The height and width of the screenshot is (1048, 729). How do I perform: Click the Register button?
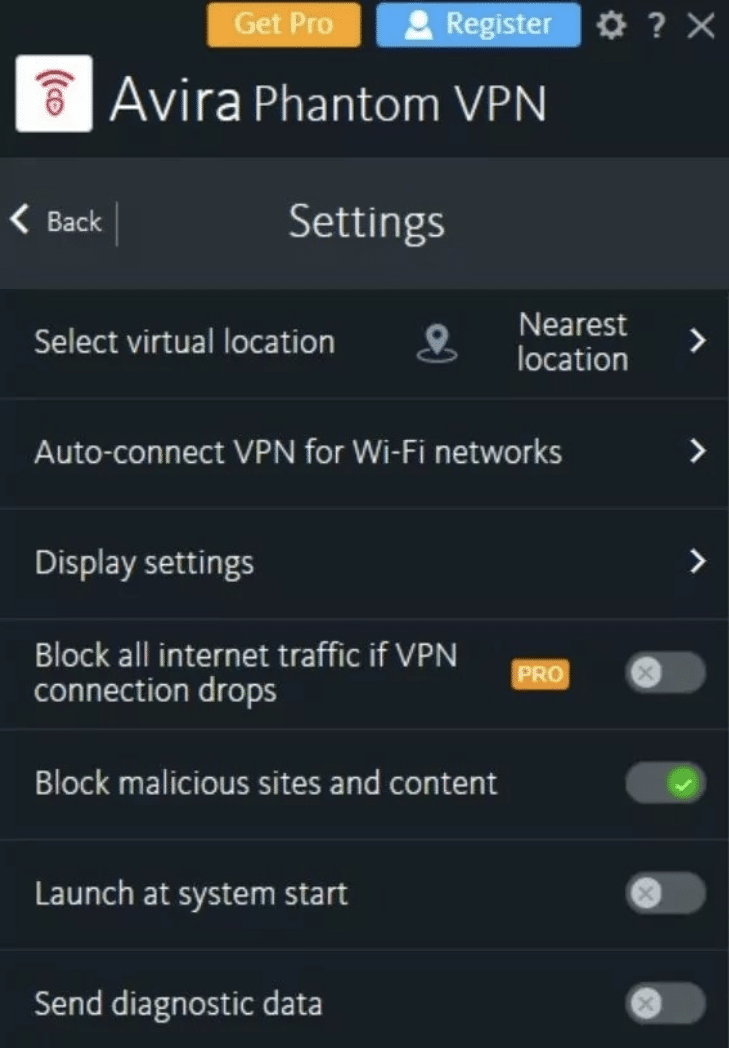(478, 25)
